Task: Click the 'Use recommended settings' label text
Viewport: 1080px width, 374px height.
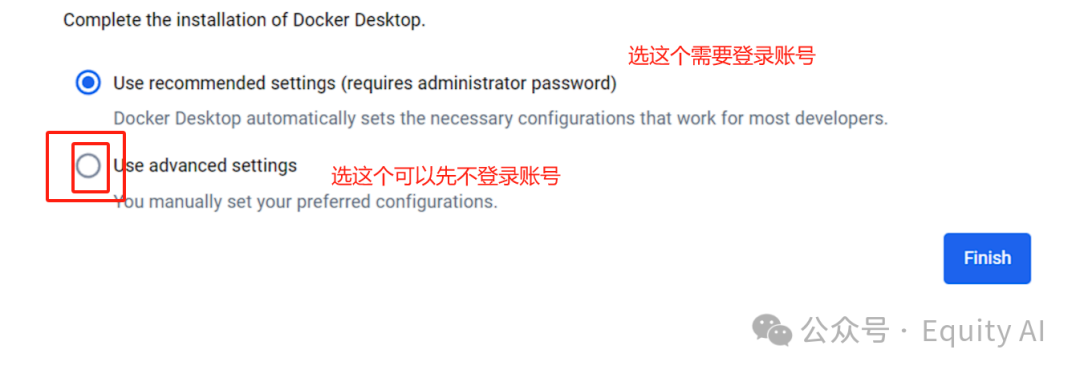Action: 226,84
